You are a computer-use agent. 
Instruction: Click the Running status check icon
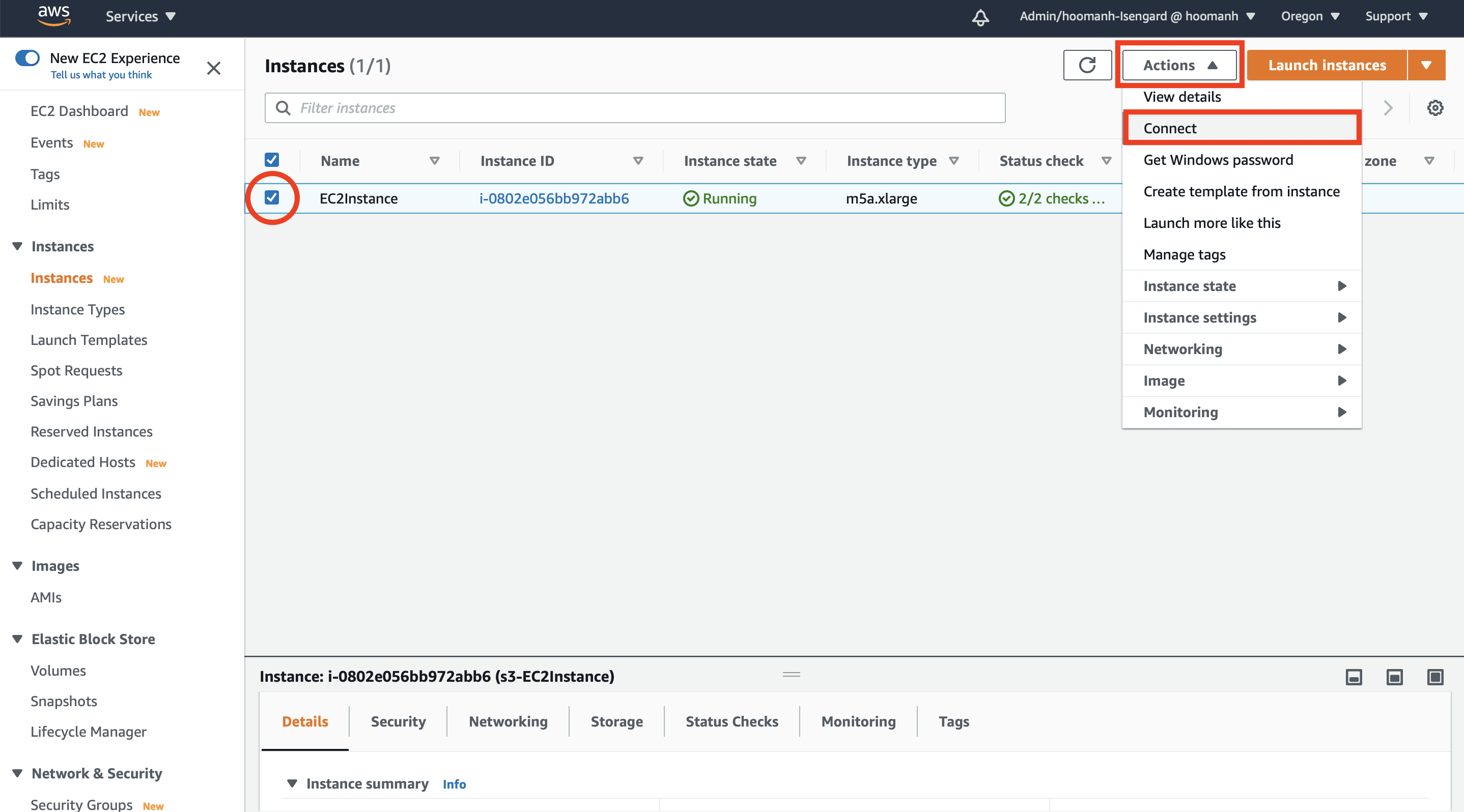pos(690,198)
